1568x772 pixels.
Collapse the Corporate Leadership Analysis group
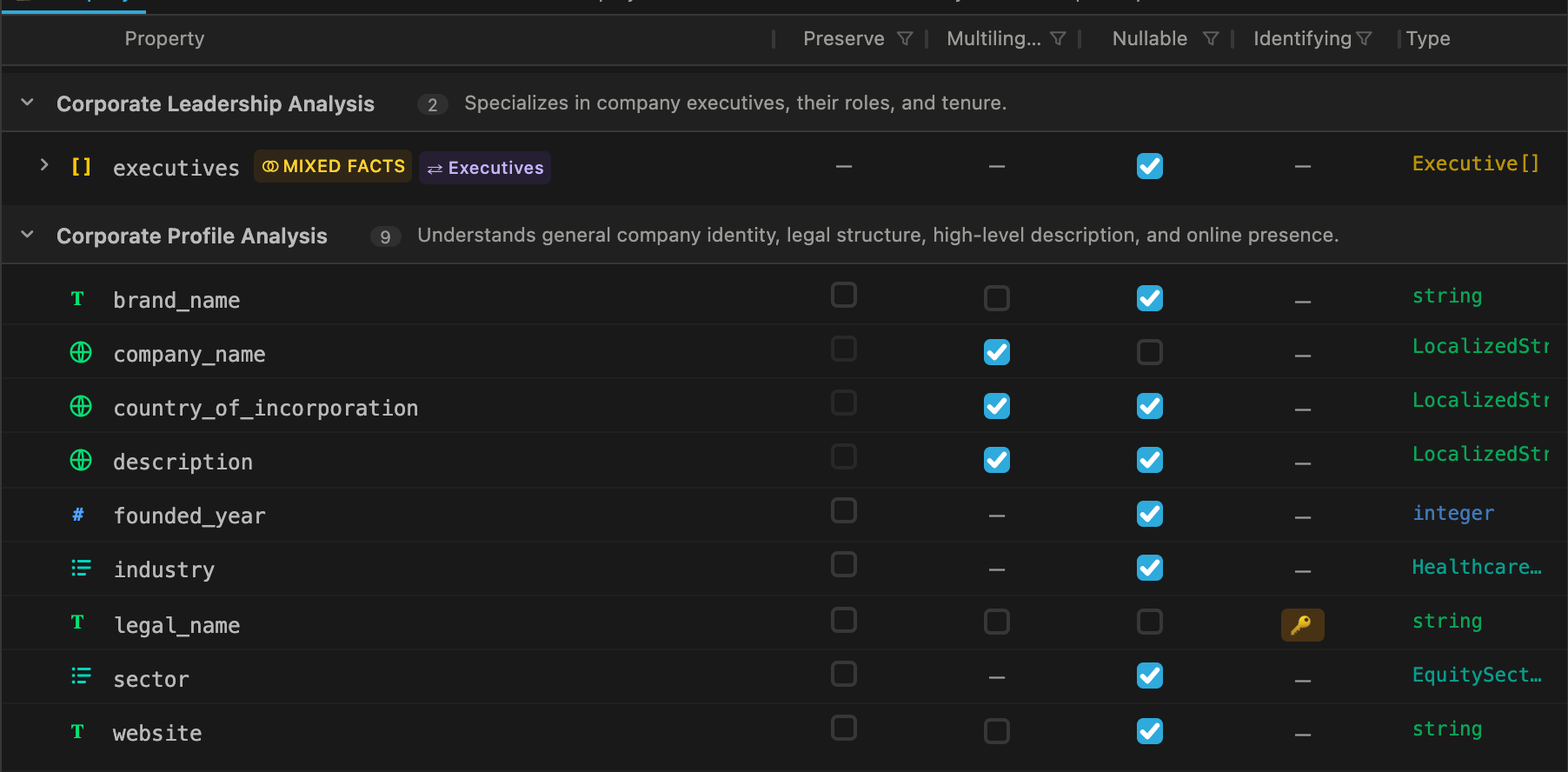[27, 103]
